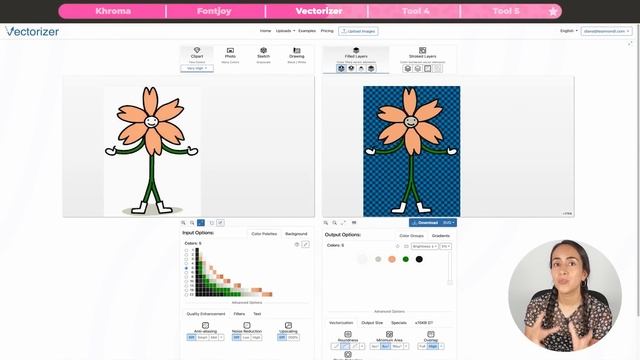Select the 1-color palette radio button
Viewport: 640px width, 360px height.
(187, 250)
